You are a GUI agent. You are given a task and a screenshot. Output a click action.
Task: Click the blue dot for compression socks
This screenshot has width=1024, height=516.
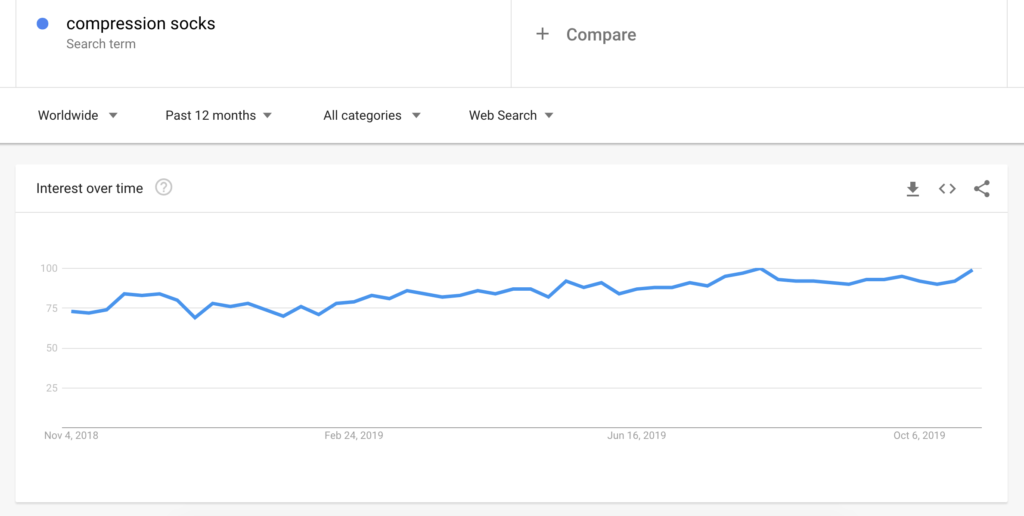point(43,24)
